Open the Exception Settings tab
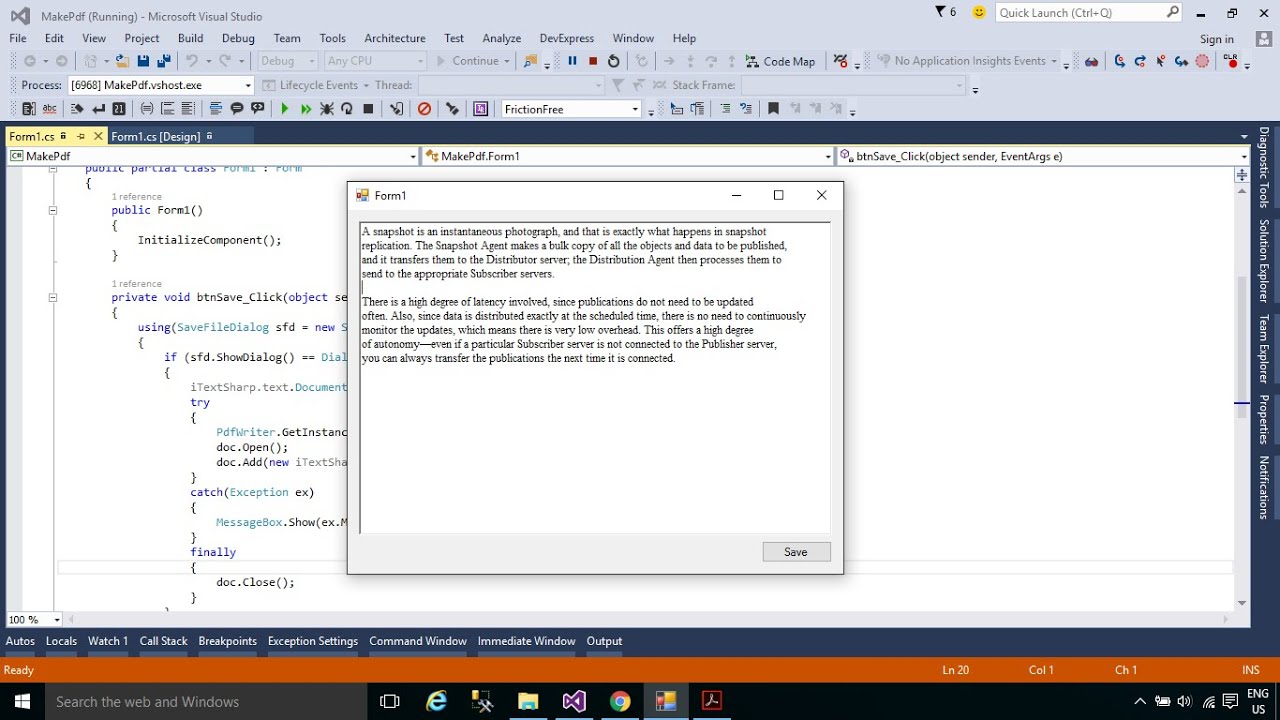1280x720 pixels. point(312,641)
